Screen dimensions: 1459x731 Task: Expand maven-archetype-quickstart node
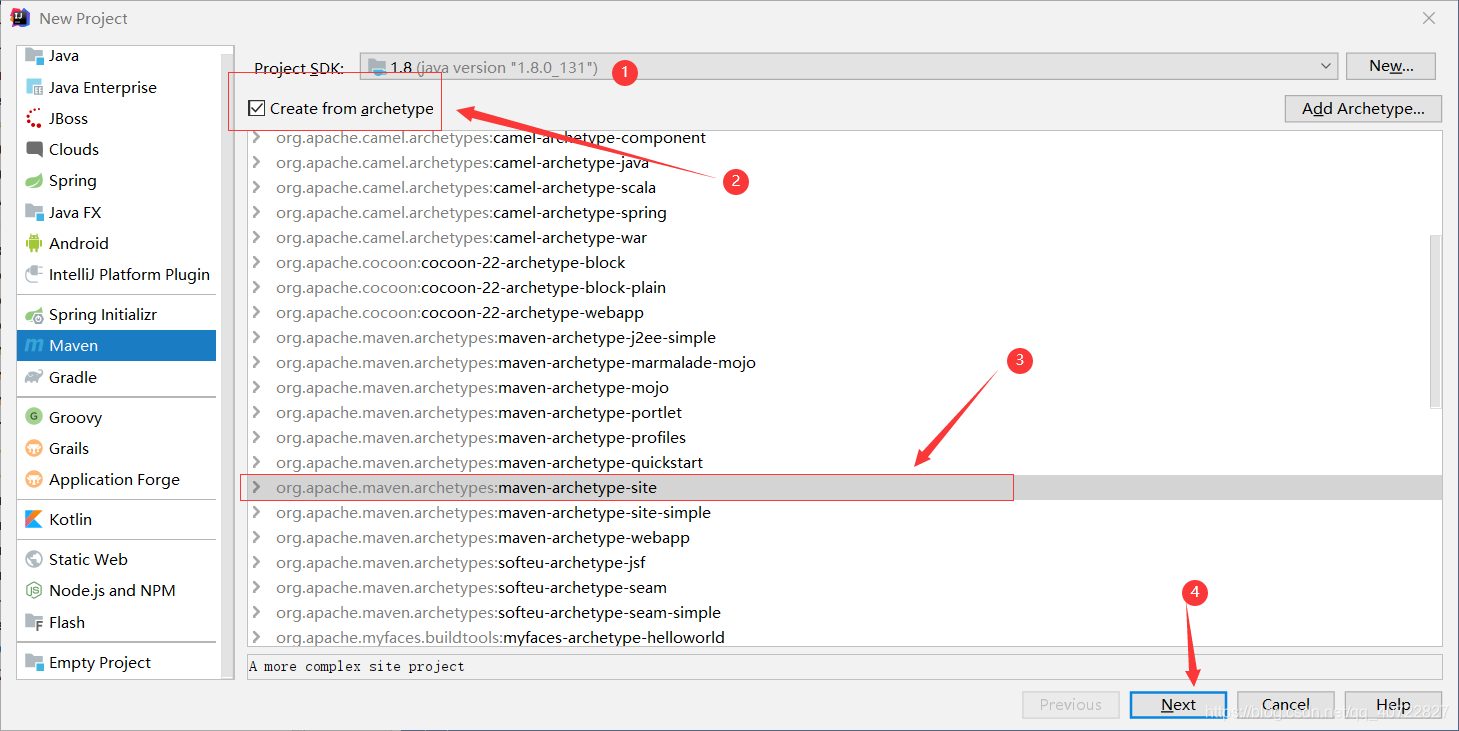257,462
